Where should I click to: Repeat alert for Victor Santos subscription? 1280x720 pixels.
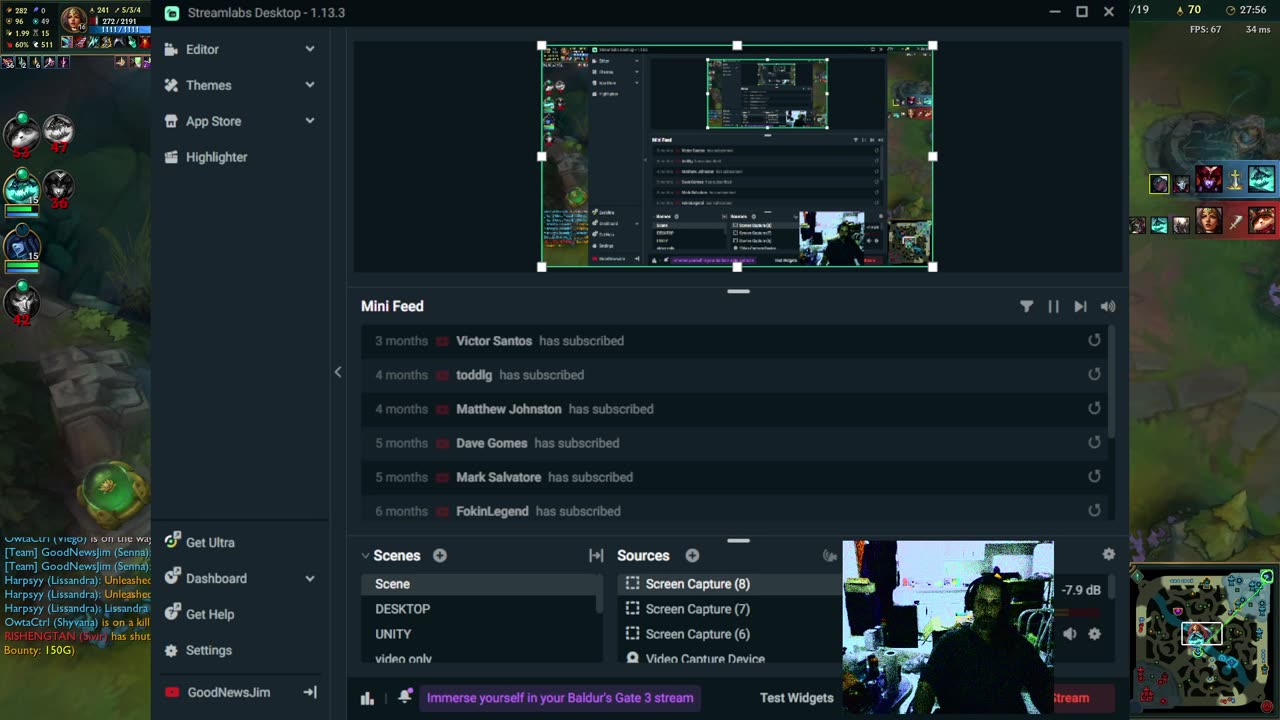pyautogui.click(x=1094, y=340)
